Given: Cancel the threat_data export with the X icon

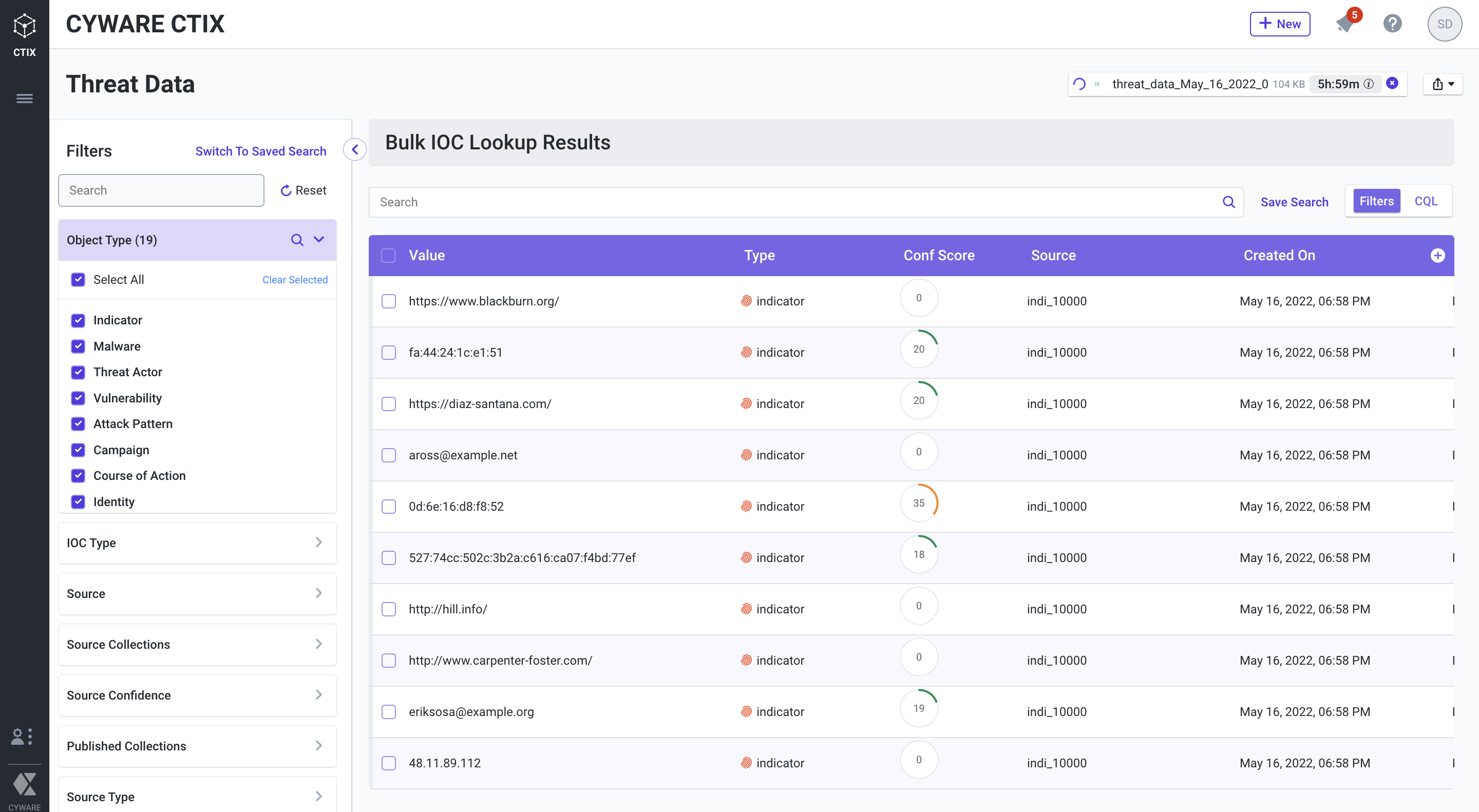Looking at the screenshot, I should (1392, 83).
